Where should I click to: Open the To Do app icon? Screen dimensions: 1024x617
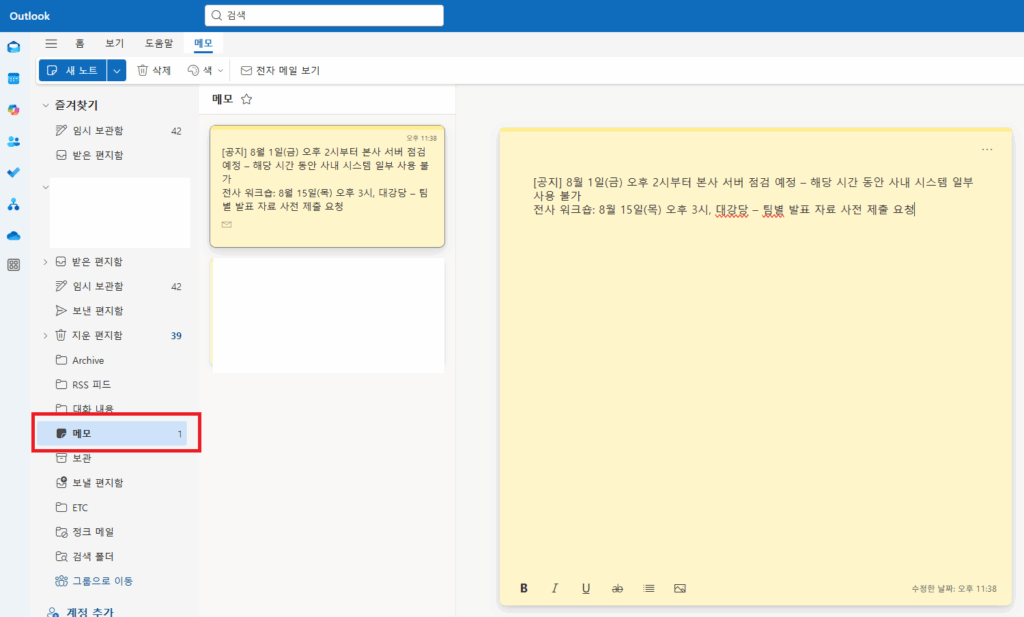[x=13, y=172]
